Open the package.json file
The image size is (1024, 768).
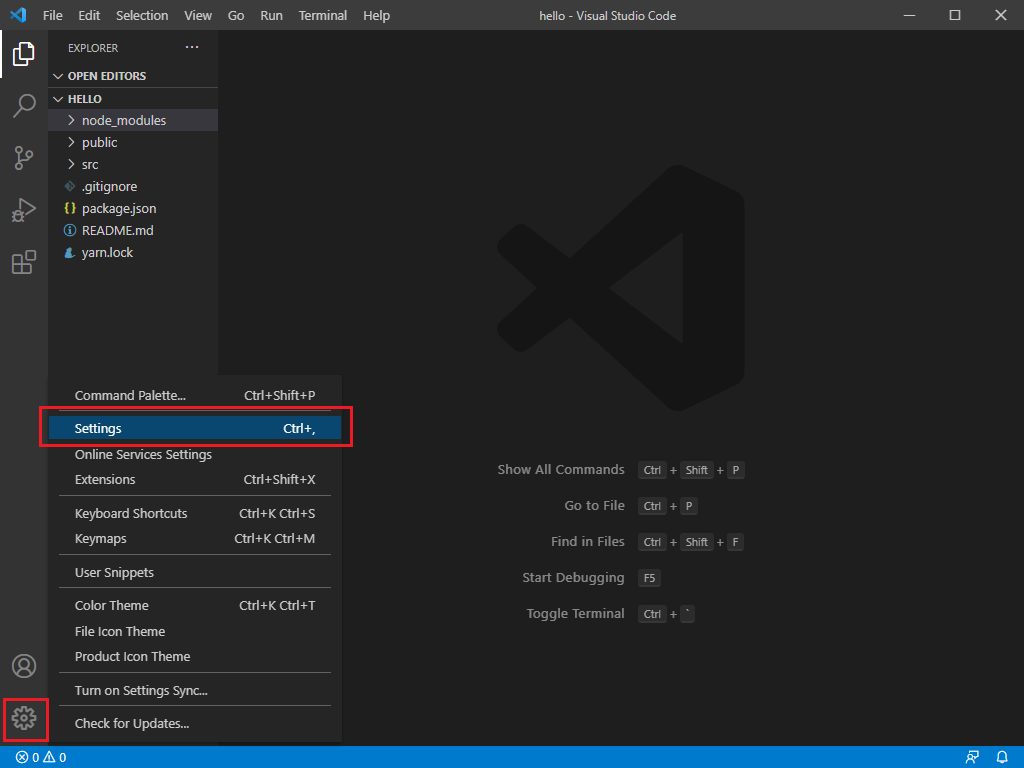pyautogui.click(x=133, y=208)
